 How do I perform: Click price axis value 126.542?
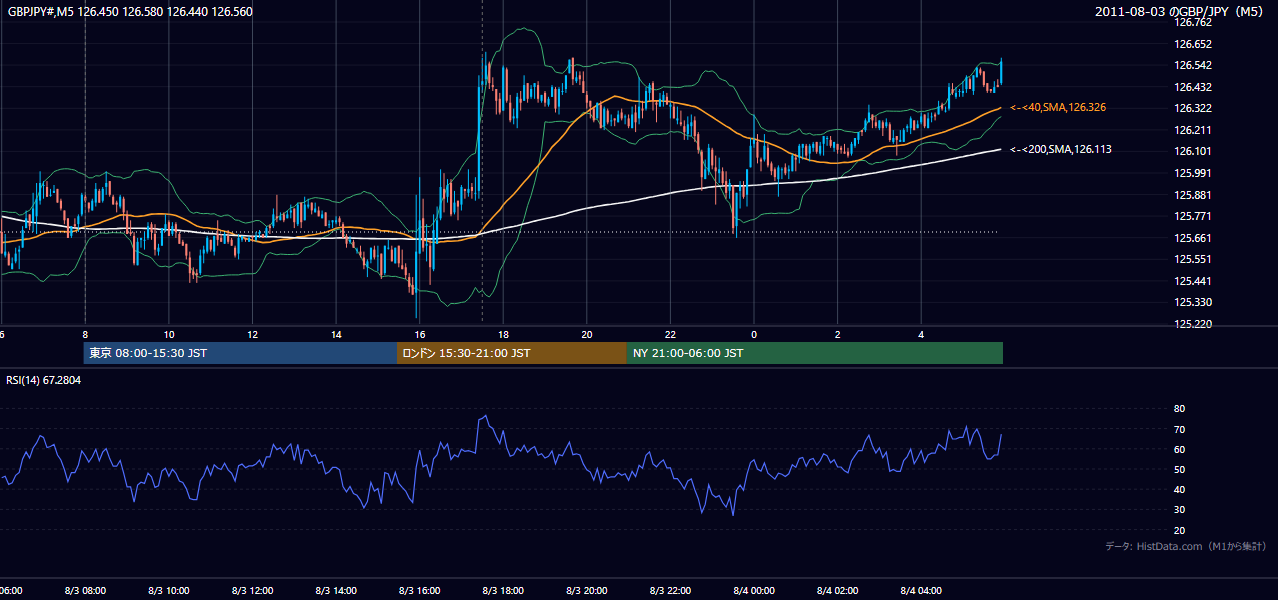[1193, 65]
